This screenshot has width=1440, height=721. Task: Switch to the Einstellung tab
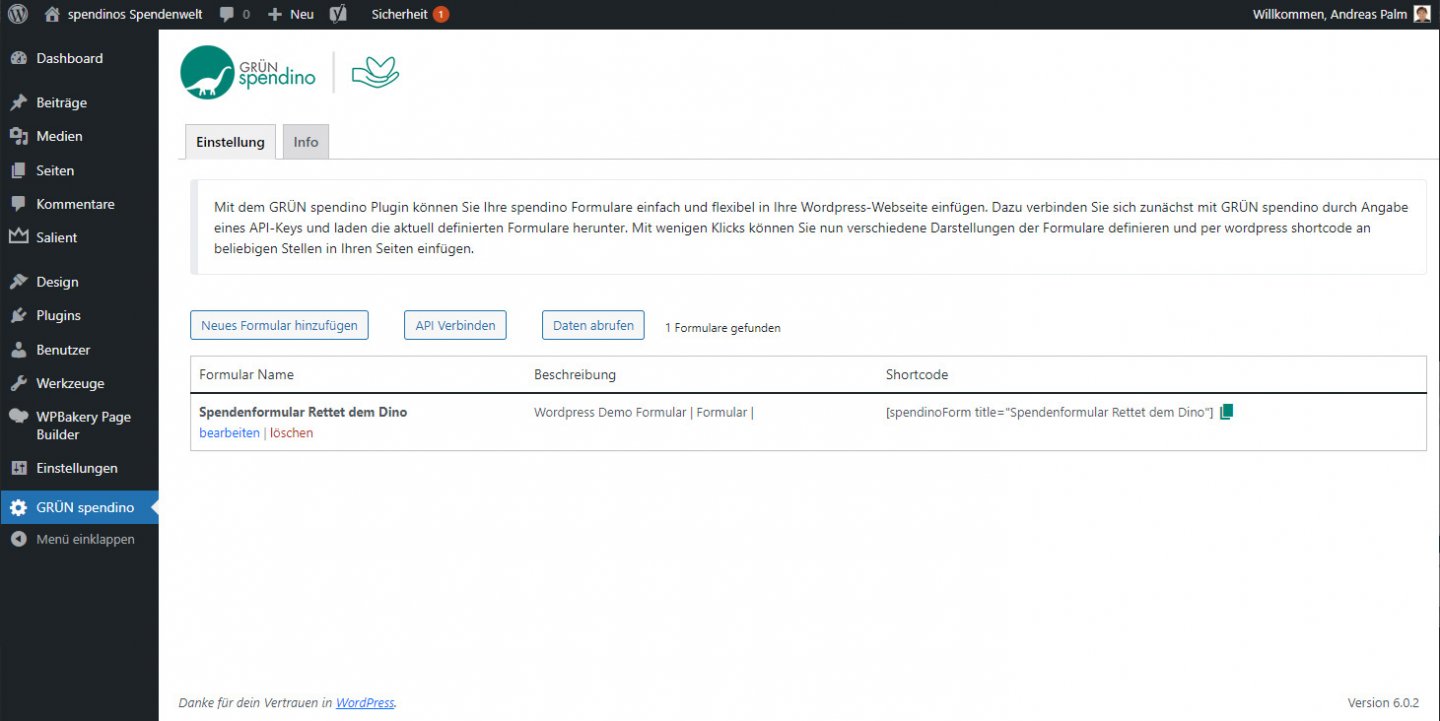click(x=230, y=142)
